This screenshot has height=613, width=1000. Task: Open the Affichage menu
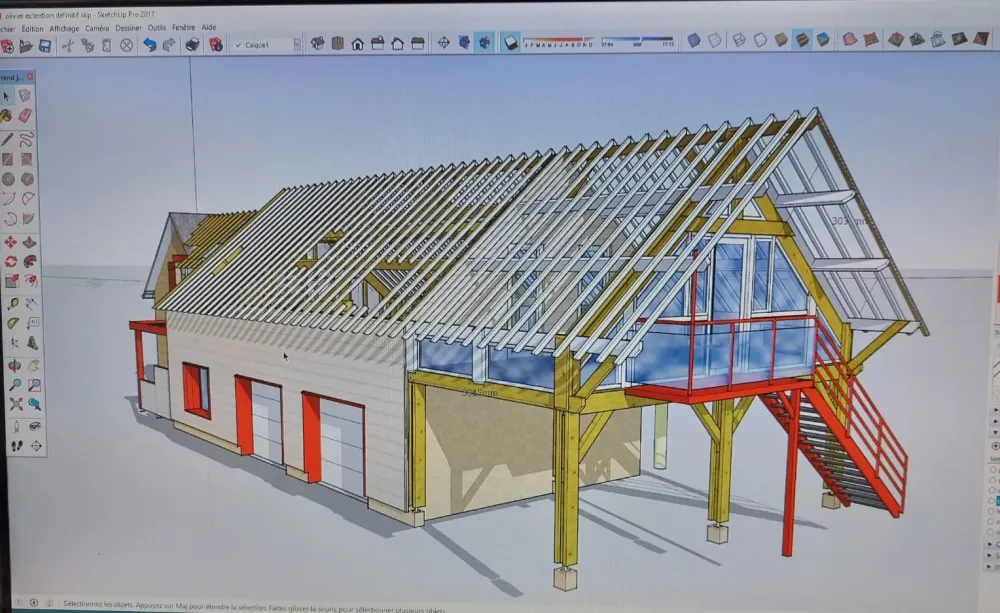(64, 28)
